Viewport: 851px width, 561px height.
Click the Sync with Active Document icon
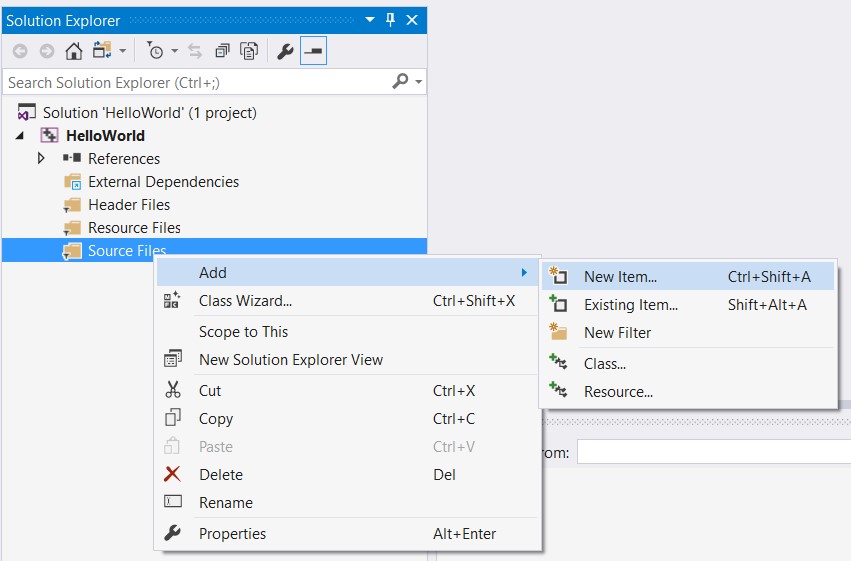tap(195, 51)
